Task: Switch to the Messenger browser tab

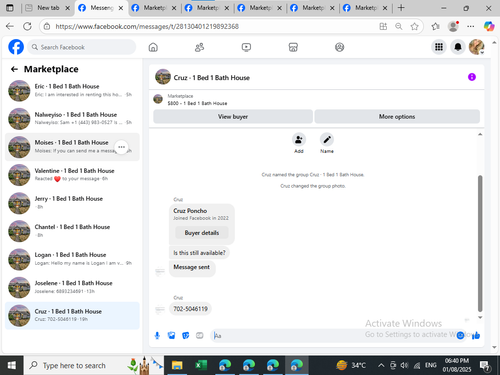Action: tap(101, 8)
